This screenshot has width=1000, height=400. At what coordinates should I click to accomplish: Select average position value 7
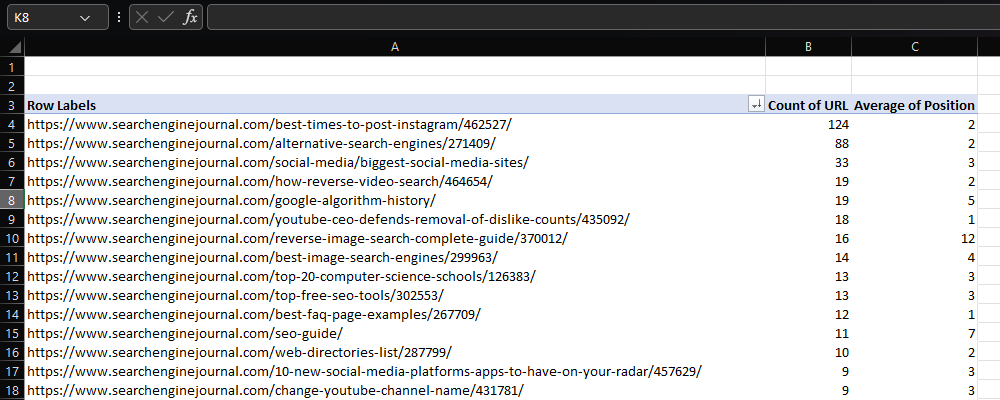click(x=915, y=333)
